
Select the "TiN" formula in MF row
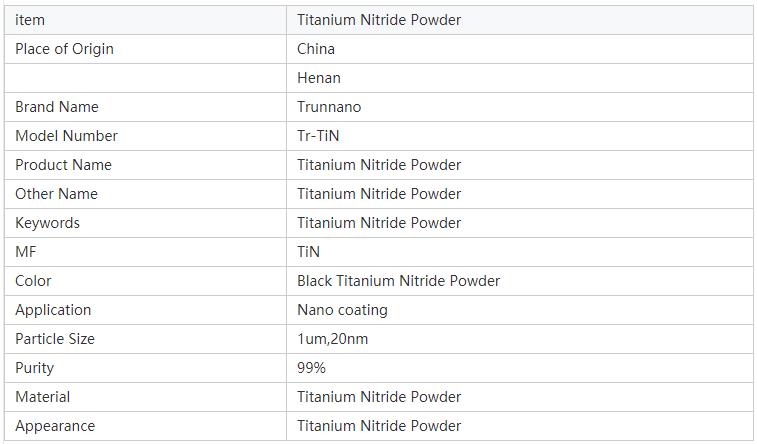coord(308,252)
